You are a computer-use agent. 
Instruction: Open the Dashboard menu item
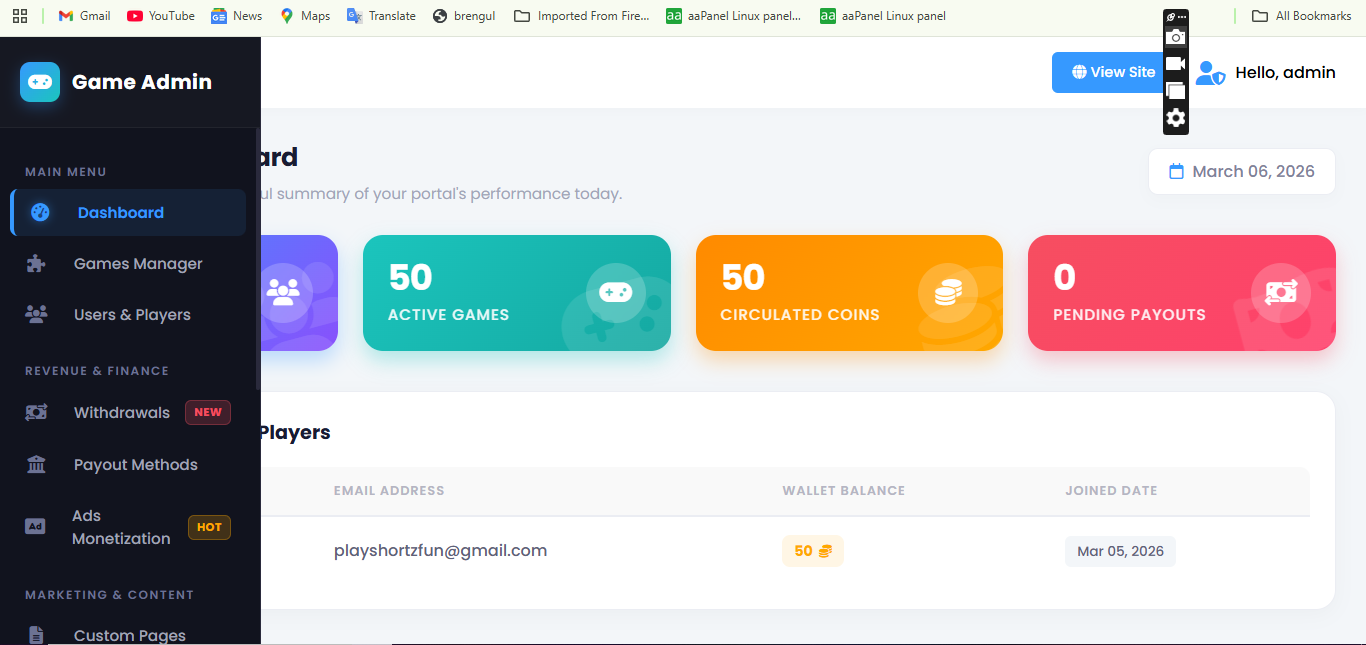tap(120, 213)
